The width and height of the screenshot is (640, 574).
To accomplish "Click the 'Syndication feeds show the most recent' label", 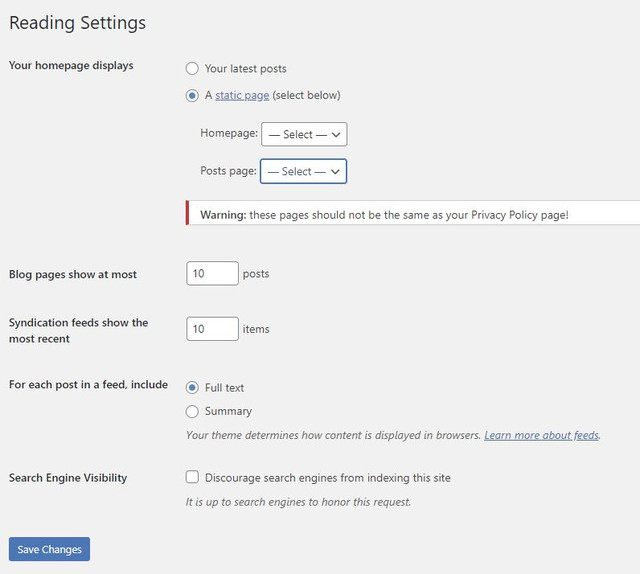I will pyautogui.click(x=78, y=331).
